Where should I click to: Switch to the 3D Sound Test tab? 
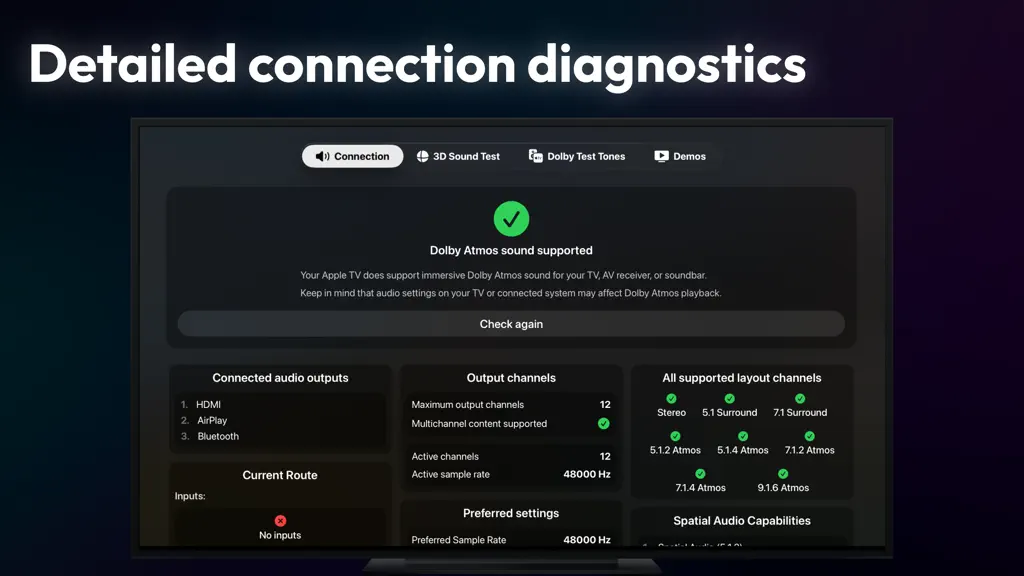[x=458, y=156]
